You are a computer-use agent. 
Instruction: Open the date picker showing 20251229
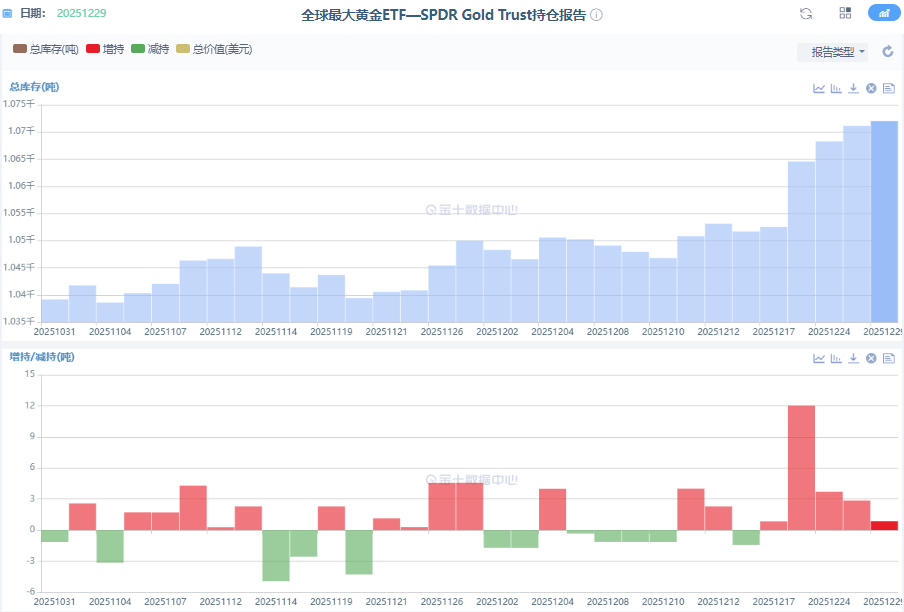(x=81, y=14)
